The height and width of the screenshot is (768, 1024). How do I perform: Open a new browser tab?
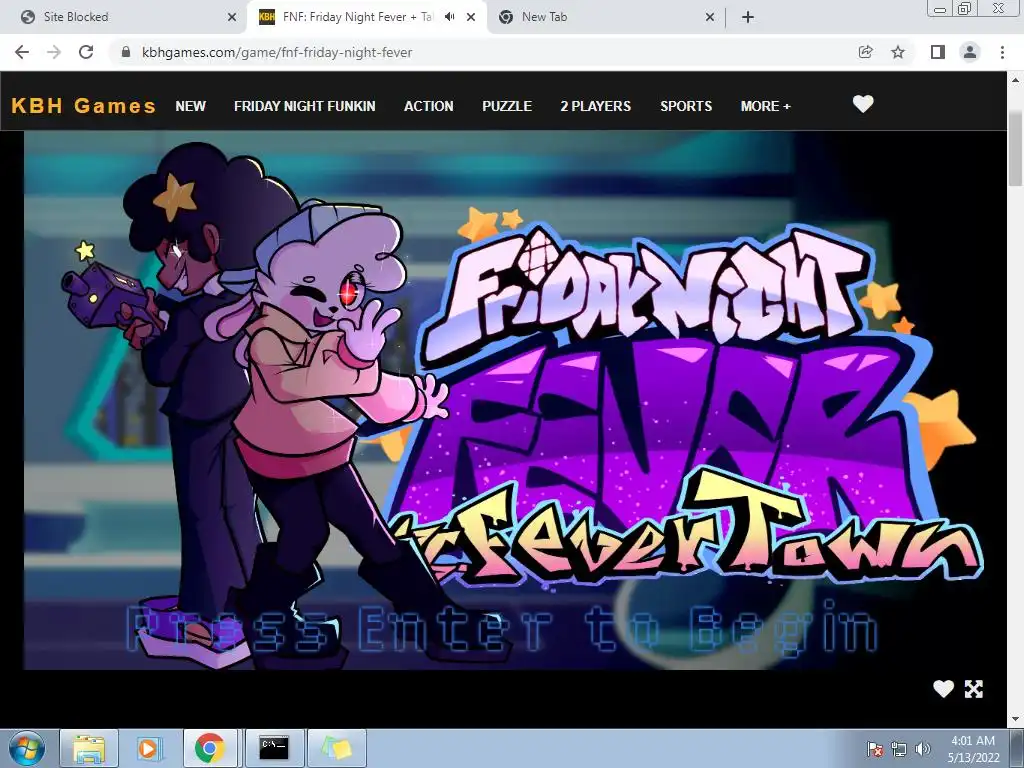[x=748, y=17]
